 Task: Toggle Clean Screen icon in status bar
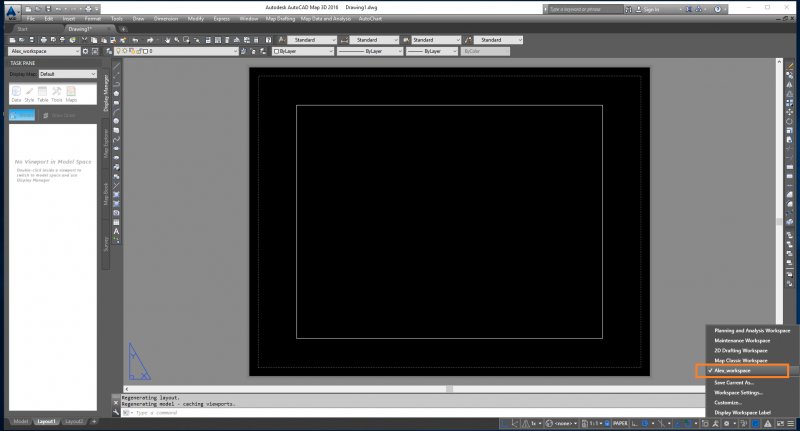(x=780, y=423)
